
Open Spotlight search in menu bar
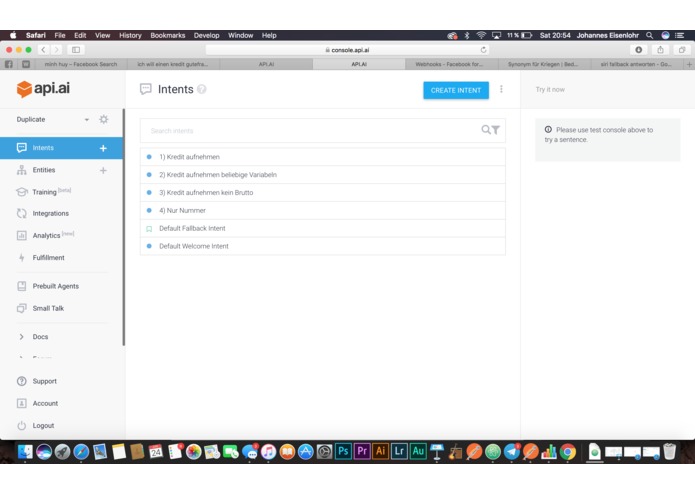pyautogui.click(x=649, y=35)
